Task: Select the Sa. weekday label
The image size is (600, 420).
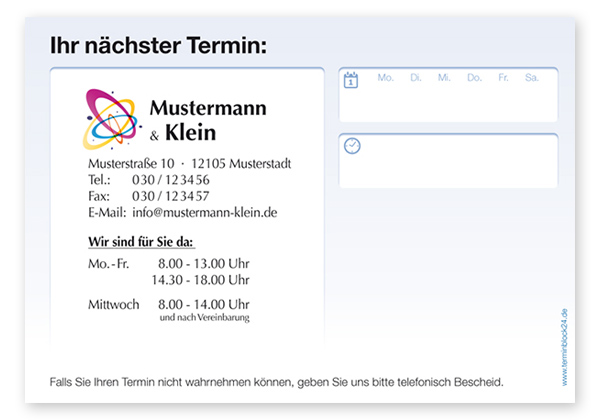Action: point(532,77)
